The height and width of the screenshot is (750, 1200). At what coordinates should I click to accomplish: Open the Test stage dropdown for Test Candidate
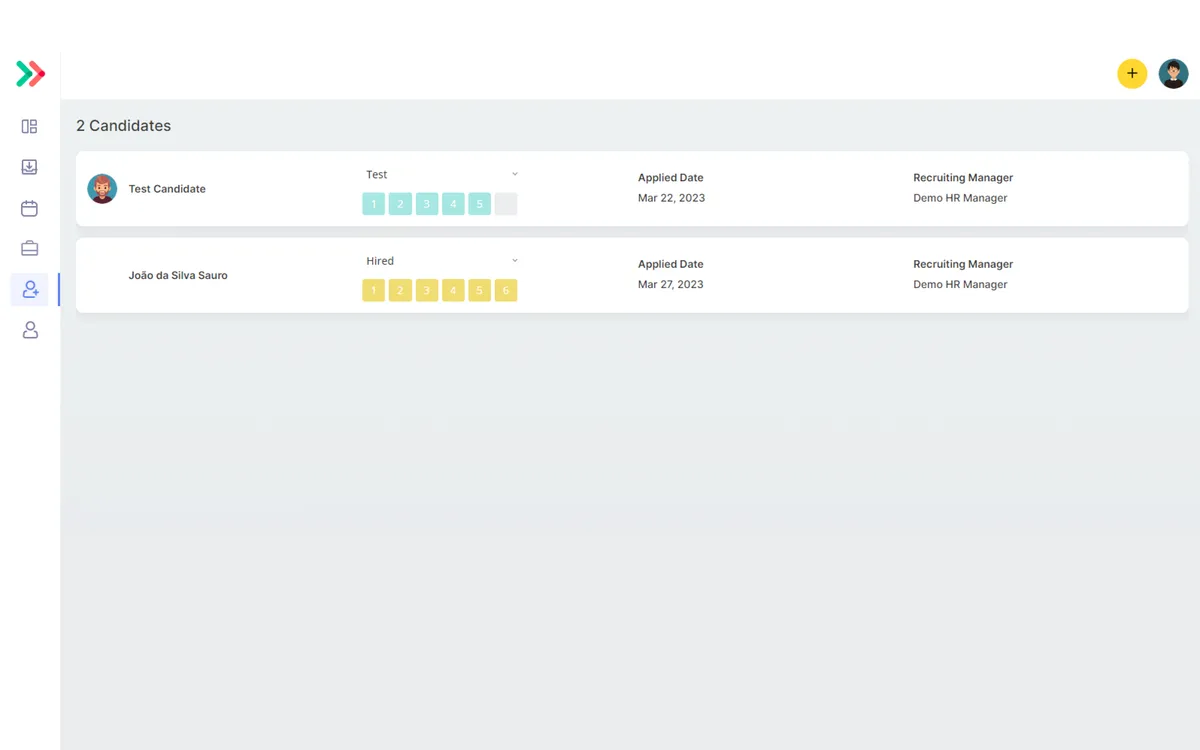(442, 175)
